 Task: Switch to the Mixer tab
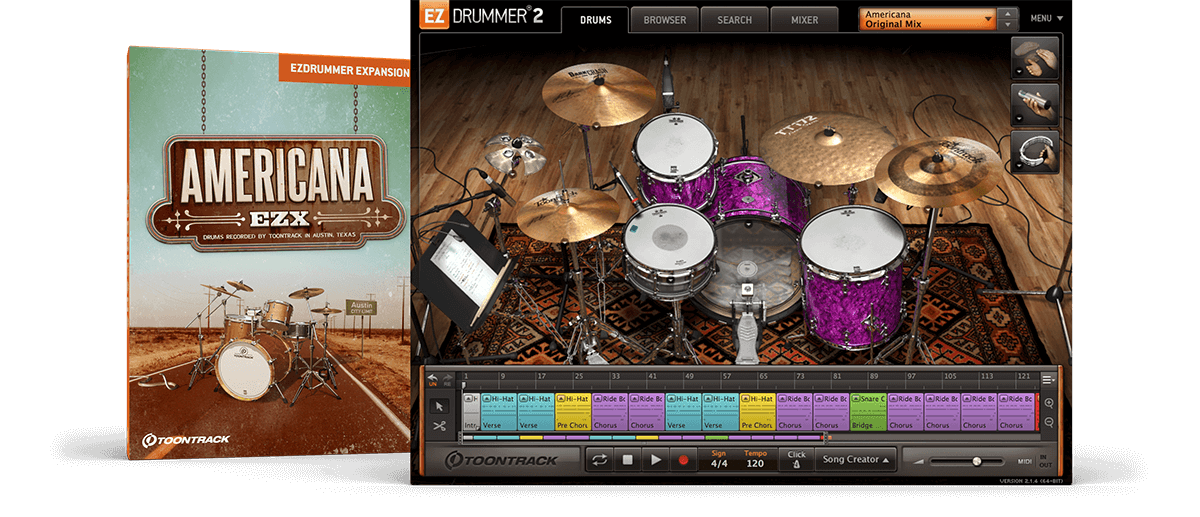pyautogui.click(x=804, y=20)
